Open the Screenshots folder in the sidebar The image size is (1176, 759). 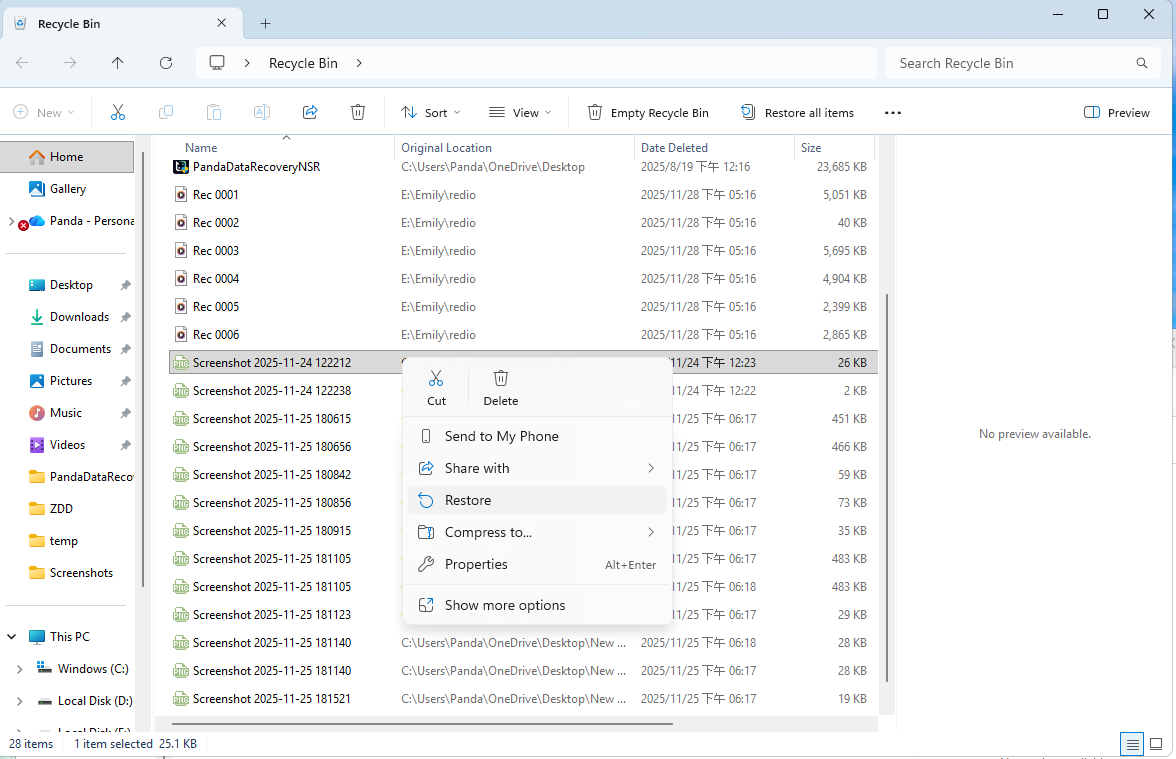(79, 572)
